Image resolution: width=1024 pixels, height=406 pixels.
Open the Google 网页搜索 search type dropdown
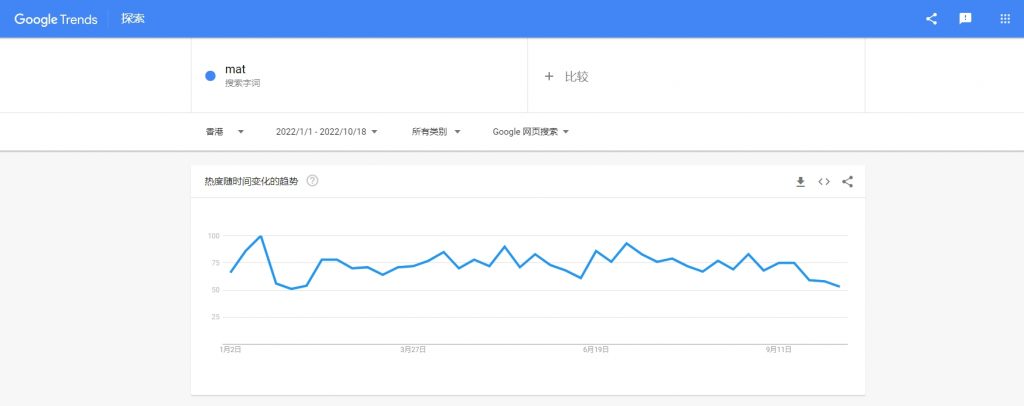point(531,131)
